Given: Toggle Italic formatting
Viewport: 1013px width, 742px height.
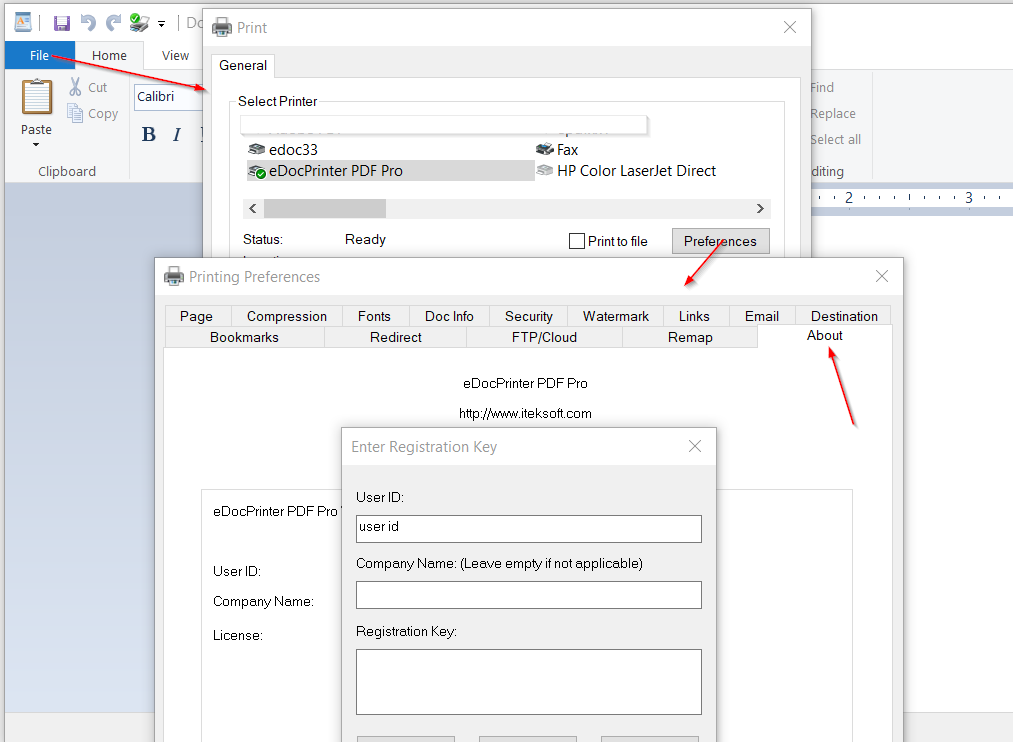Looking at the screenshot, I should pos(176,134).
